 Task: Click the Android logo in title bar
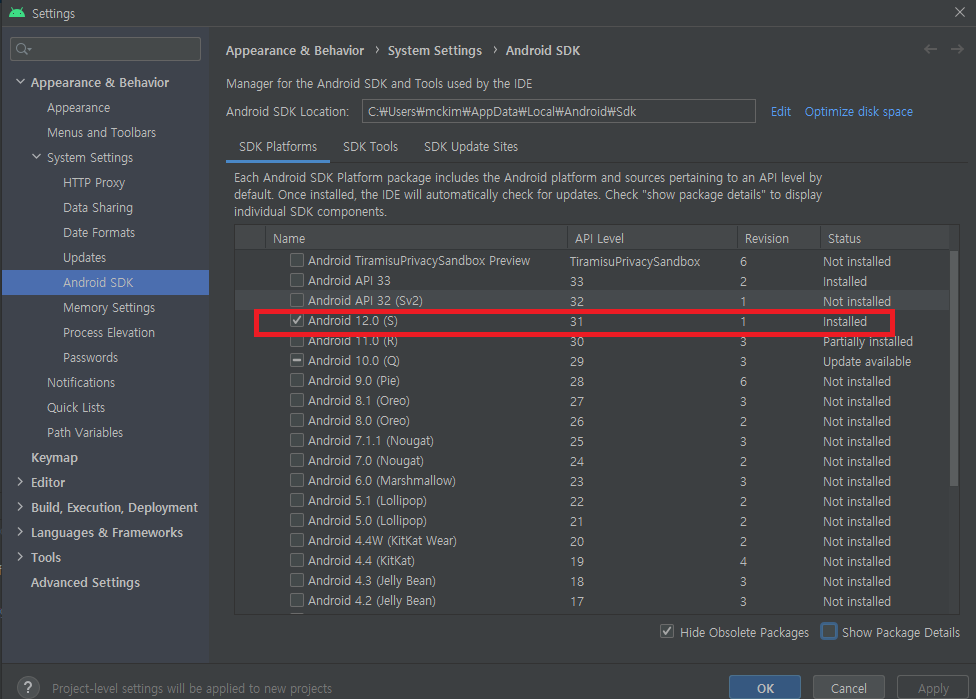(x=17, y=12)
